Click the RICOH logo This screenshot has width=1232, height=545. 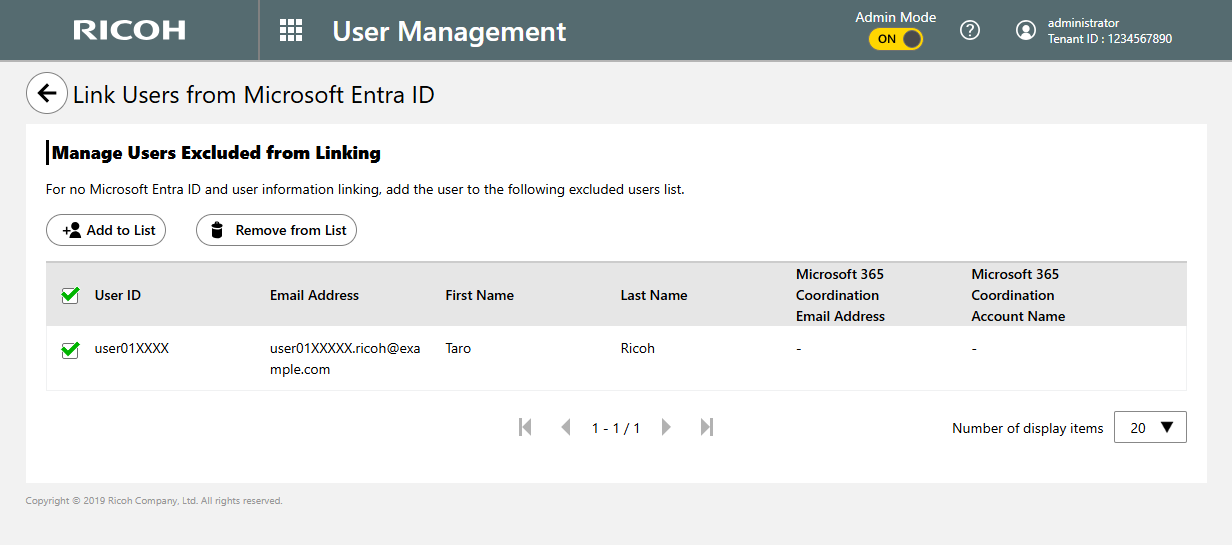[129, 31]
